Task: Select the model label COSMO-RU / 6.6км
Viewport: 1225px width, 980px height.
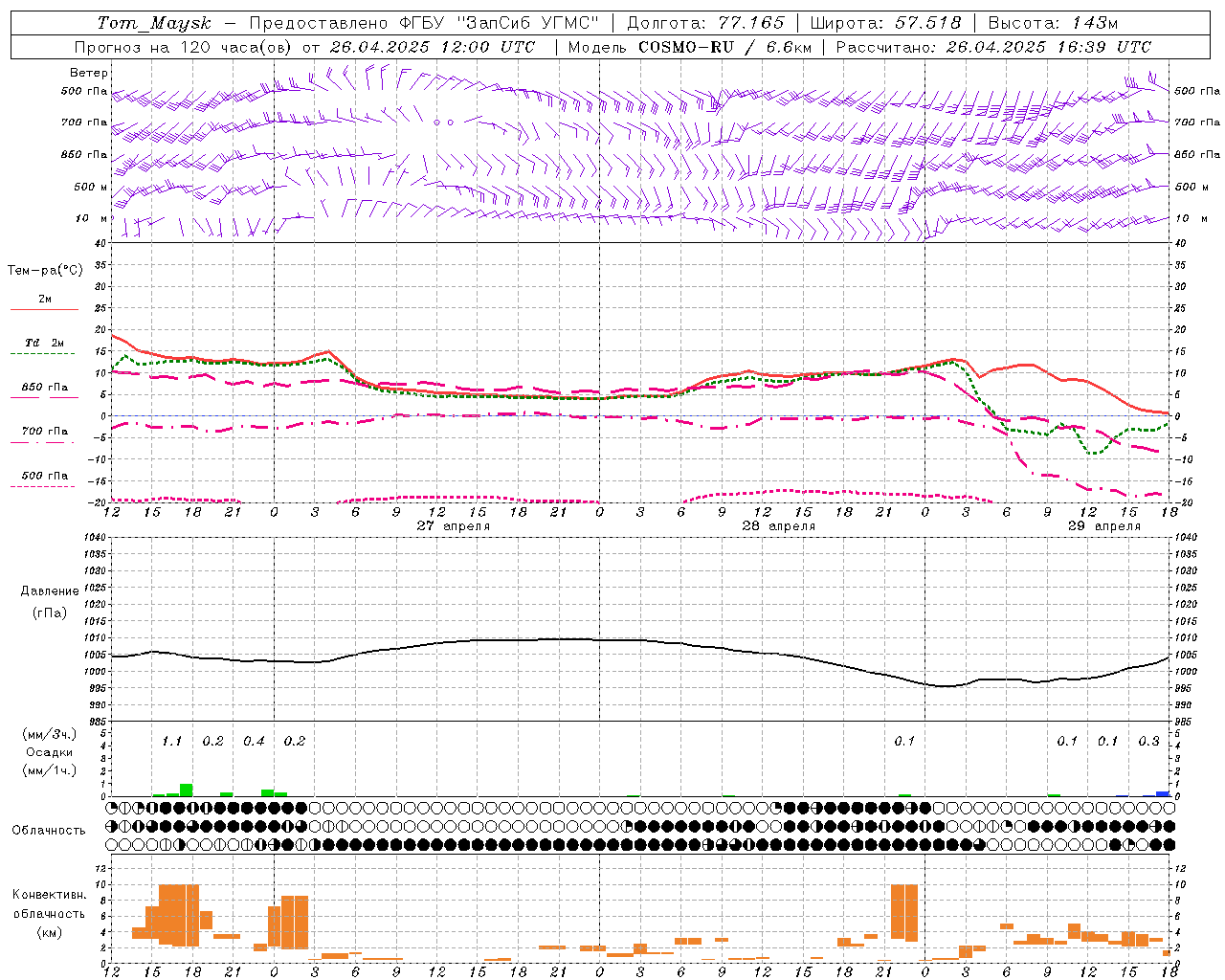Action: point(726,47)
